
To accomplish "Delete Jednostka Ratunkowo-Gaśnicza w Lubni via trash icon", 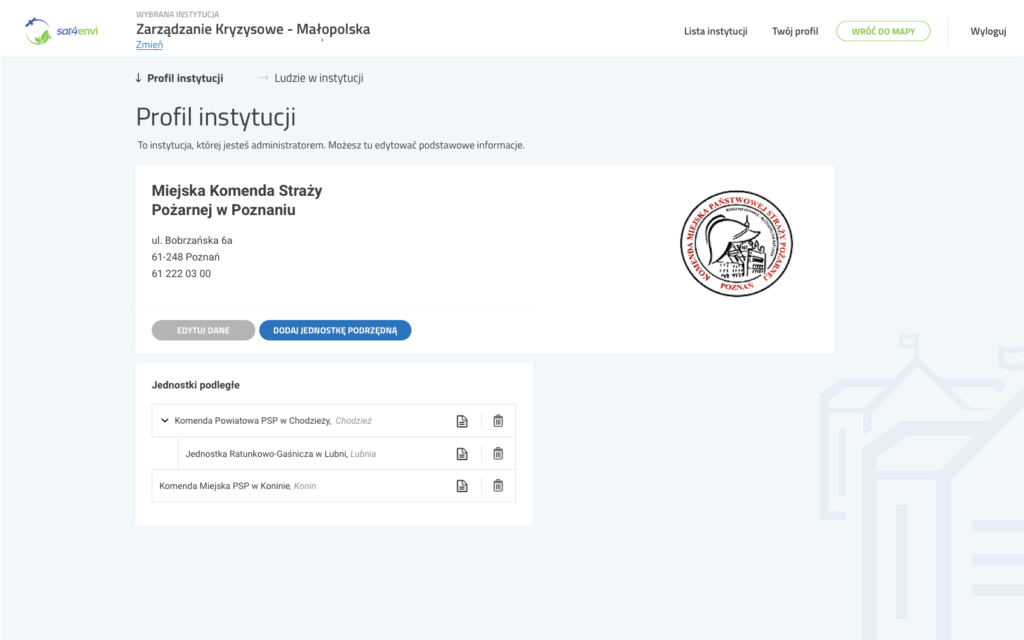I will (x=497, y=453).
